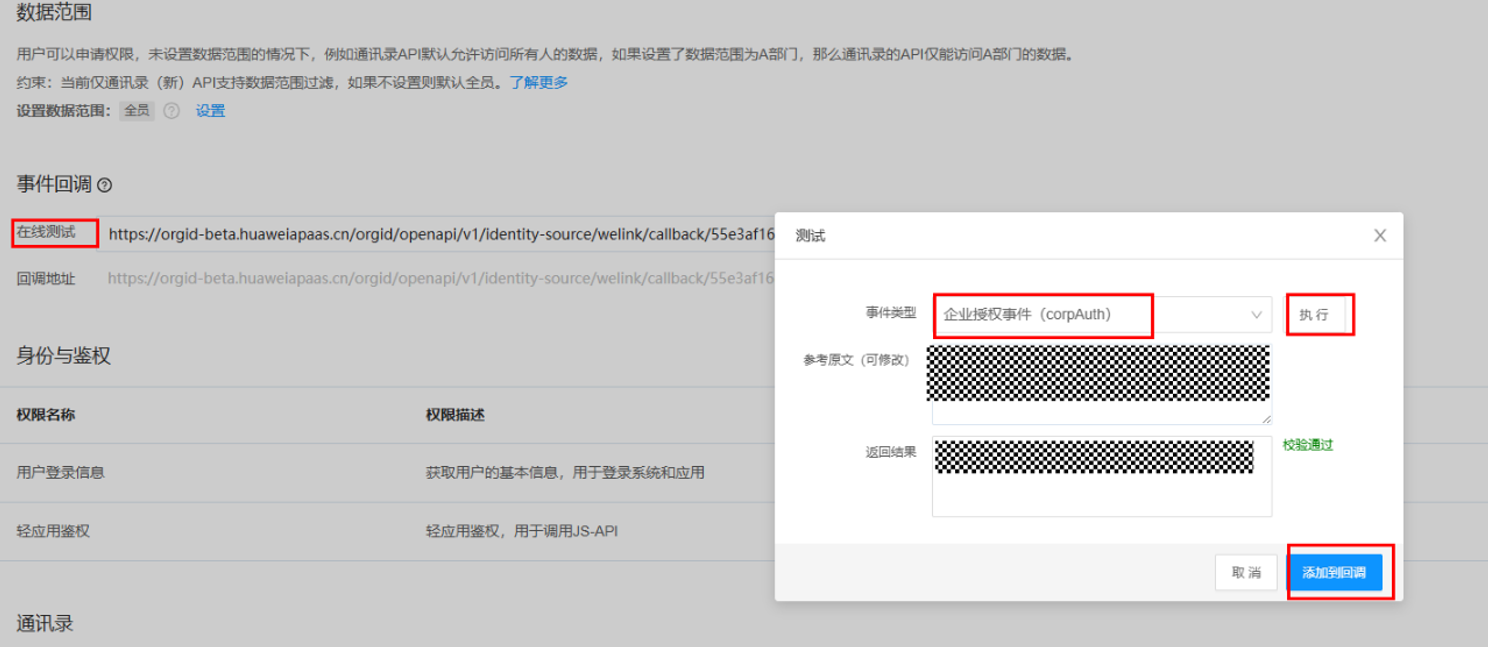Click the help icon beside 事件回调 heading

[x=105, y=185]
